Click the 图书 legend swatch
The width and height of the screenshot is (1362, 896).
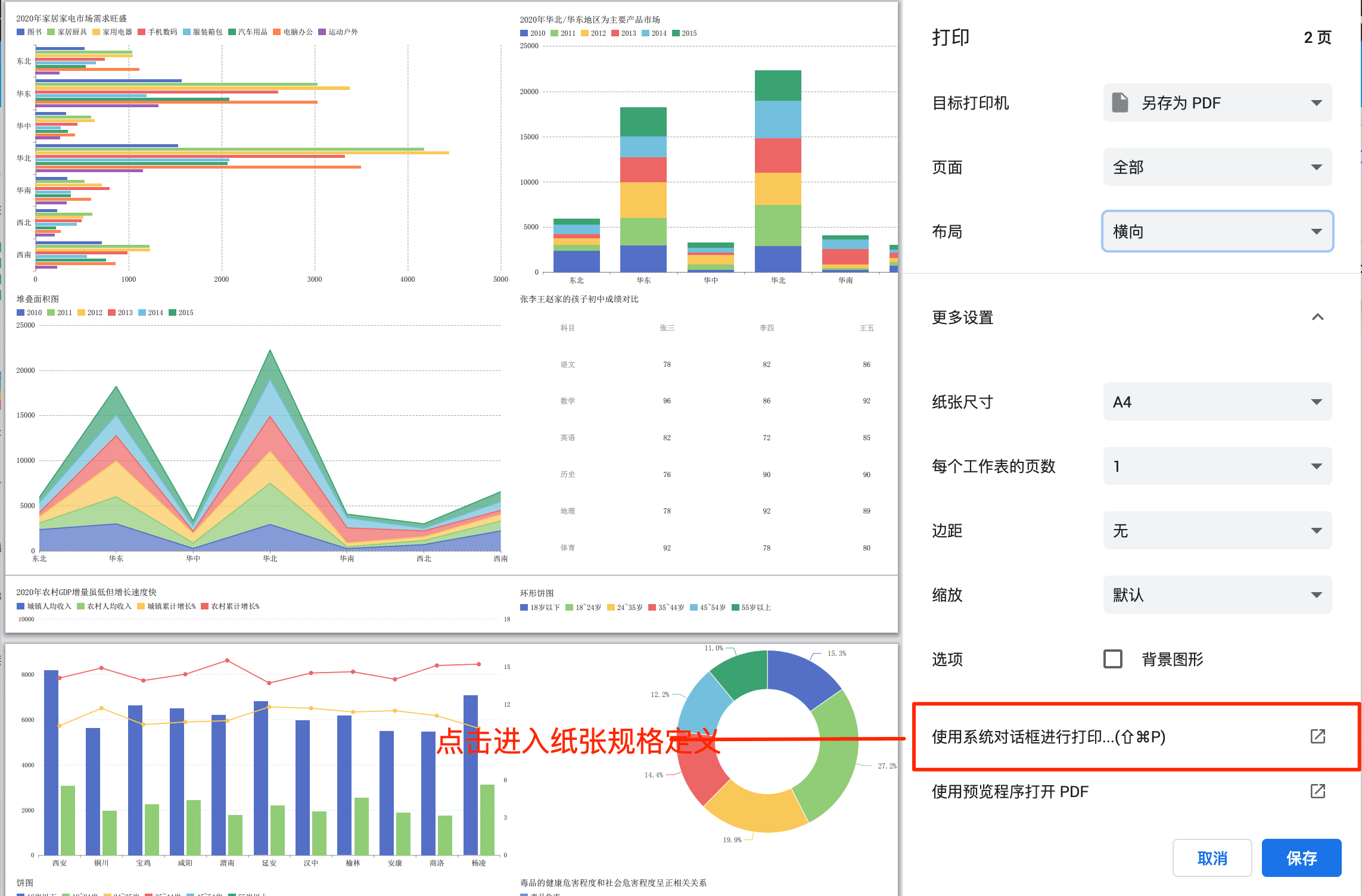20,32
